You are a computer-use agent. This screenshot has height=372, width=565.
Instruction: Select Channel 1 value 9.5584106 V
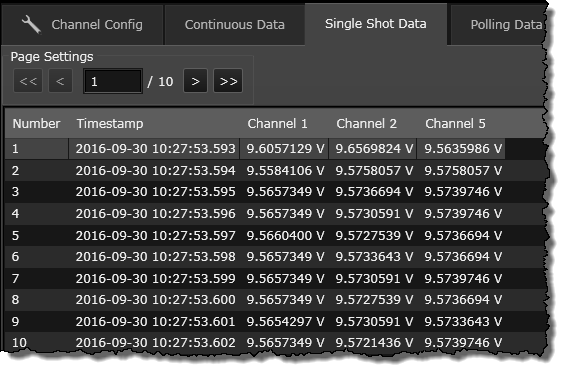(284, 170)
